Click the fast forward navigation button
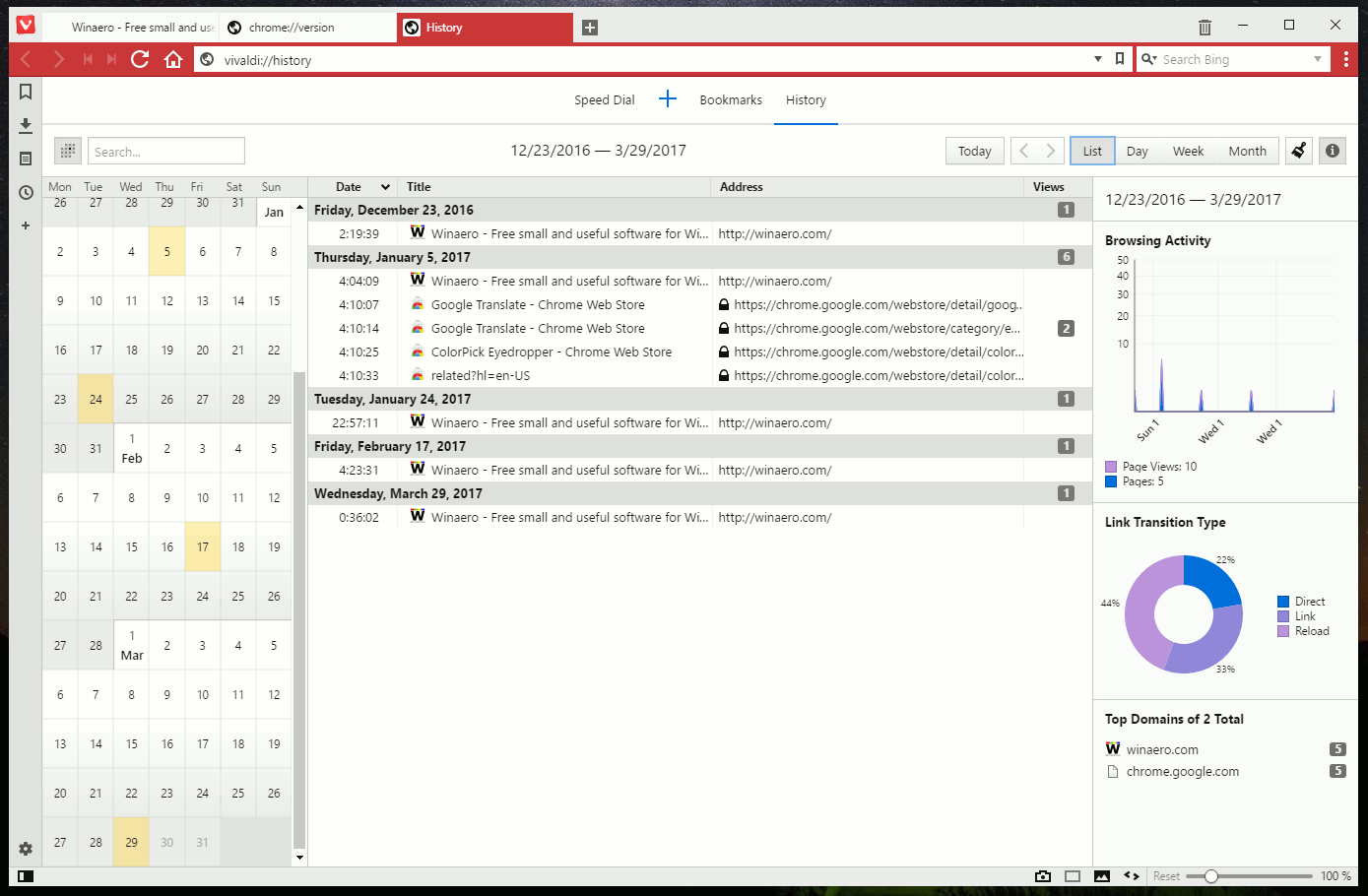Viewport: 1368px width, 896px height. [112, 60]
